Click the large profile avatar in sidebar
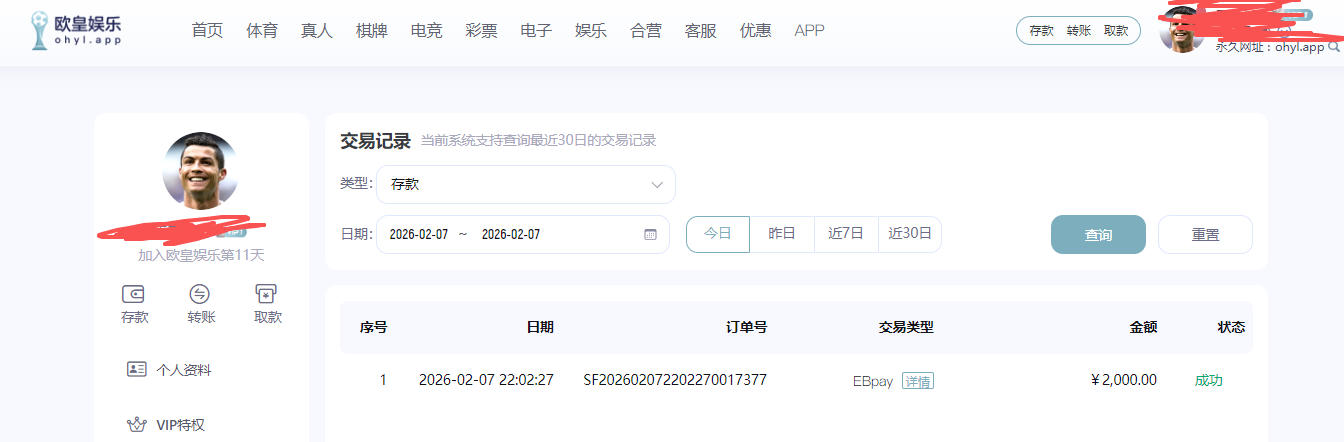 coord(200,170)
